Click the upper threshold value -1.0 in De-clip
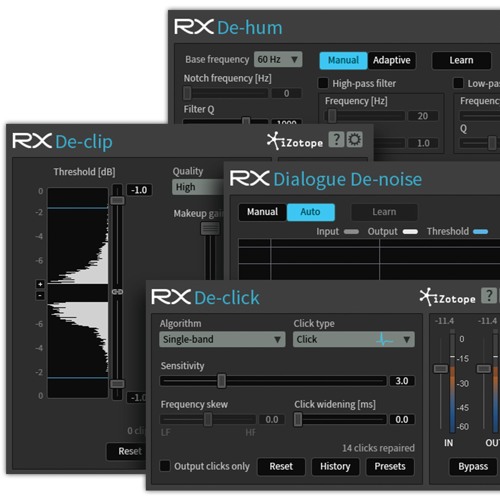The width and height of the screenshot is (500, 500). tap(139, 190)
